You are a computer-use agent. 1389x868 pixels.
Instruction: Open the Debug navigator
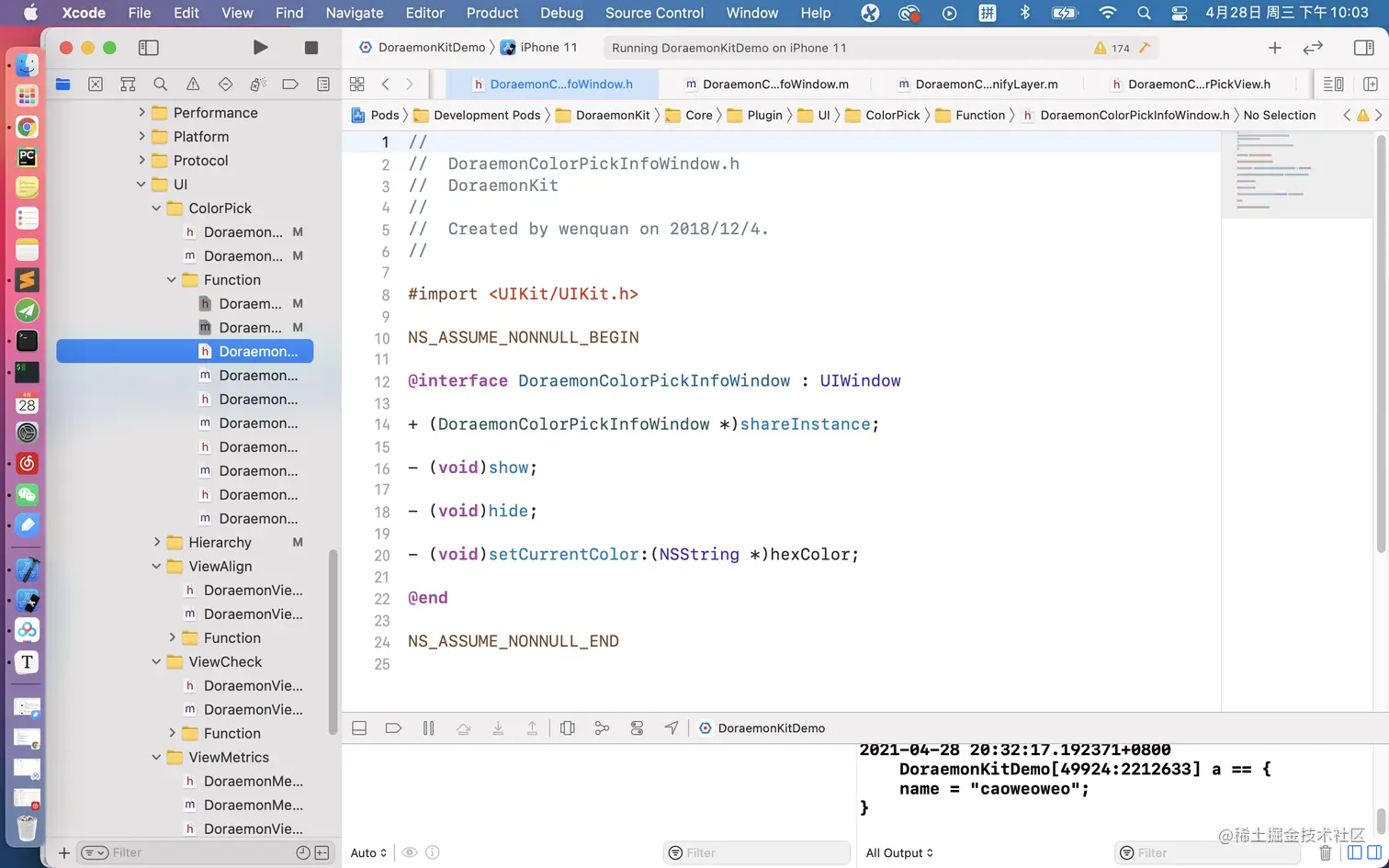tap(258, 84)
